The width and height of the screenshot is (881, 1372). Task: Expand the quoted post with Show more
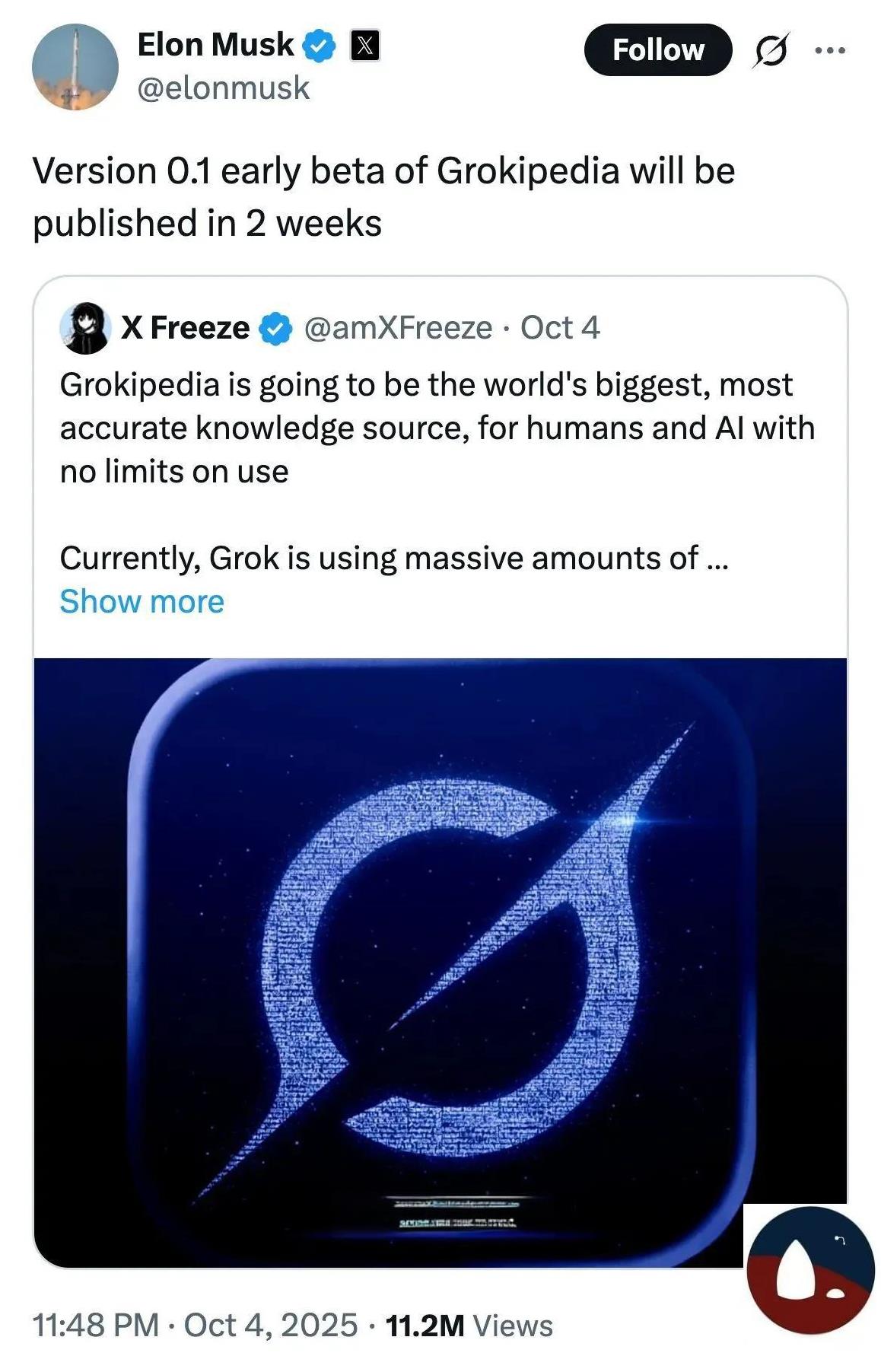[142, 601]
